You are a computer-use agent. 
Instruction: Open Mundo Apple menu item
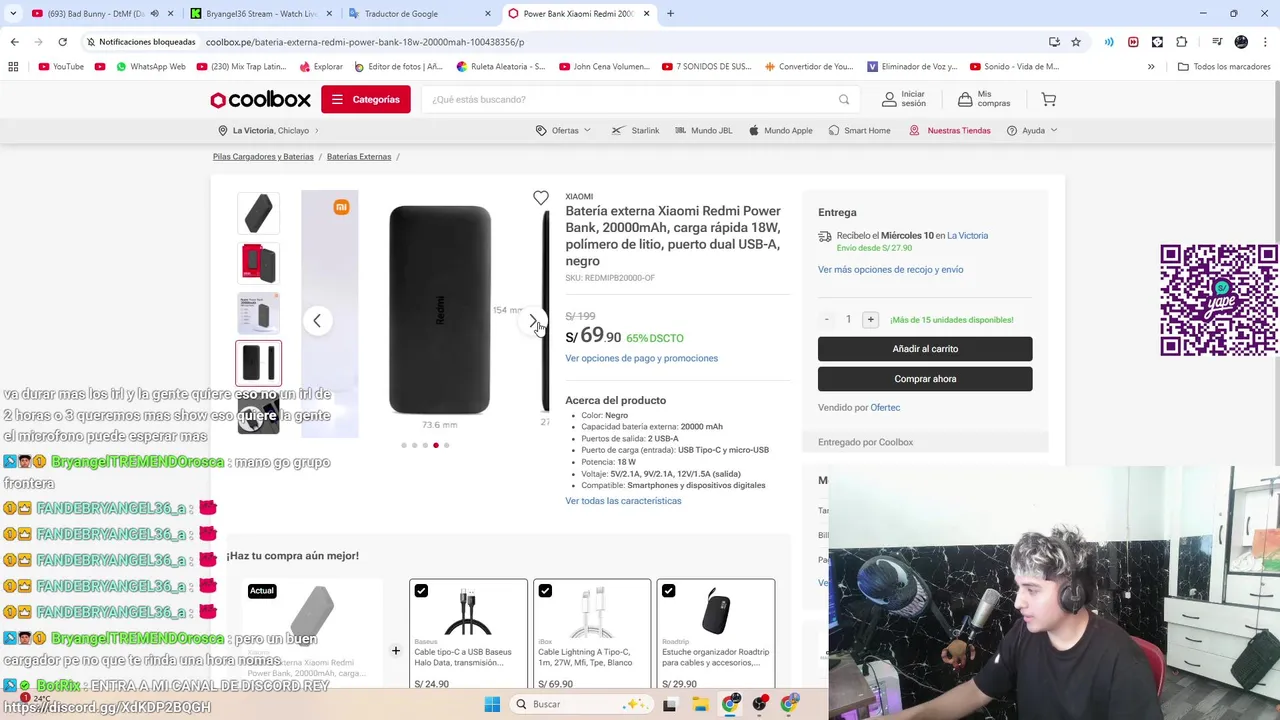pyautogui.click(x=780, y=131)
